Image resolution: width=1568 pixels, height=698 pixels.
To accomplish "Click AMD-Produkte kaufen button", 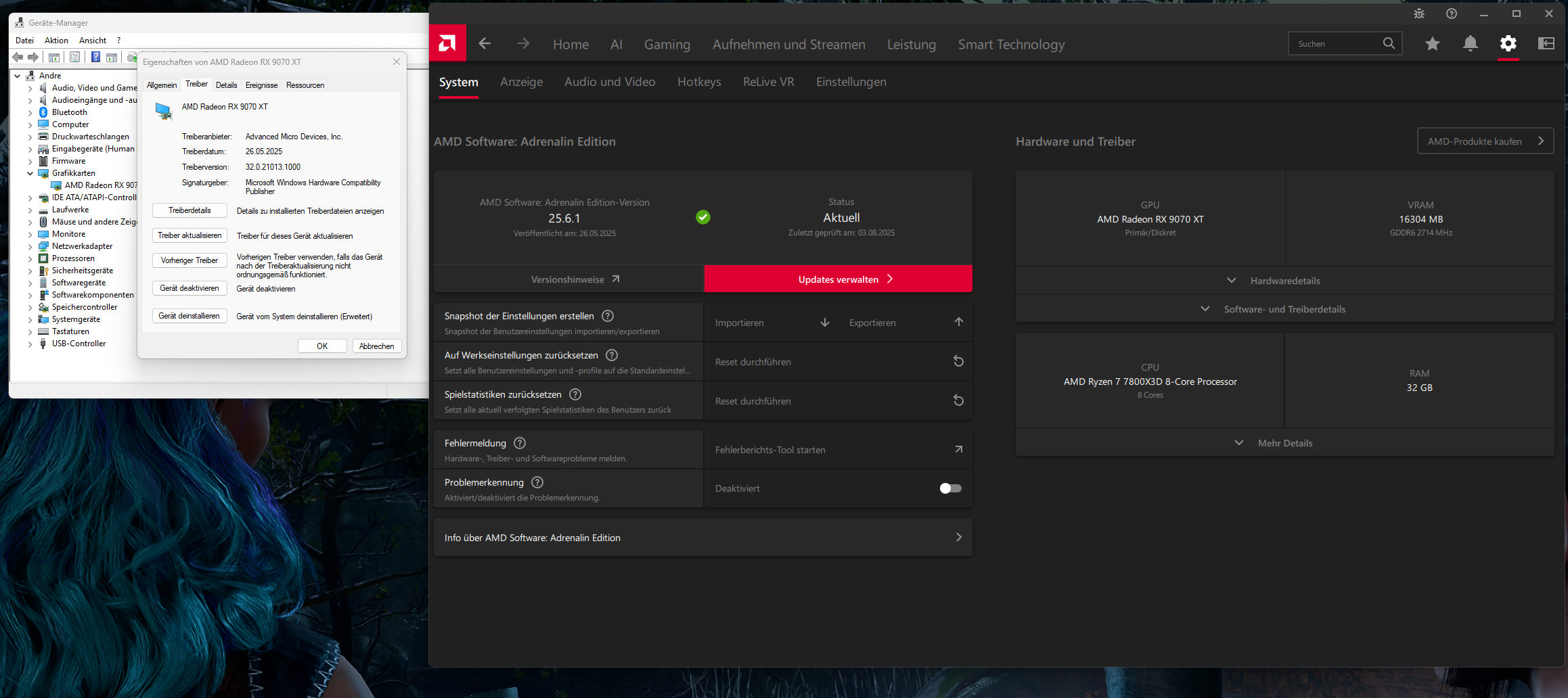I will point(1485,141).
